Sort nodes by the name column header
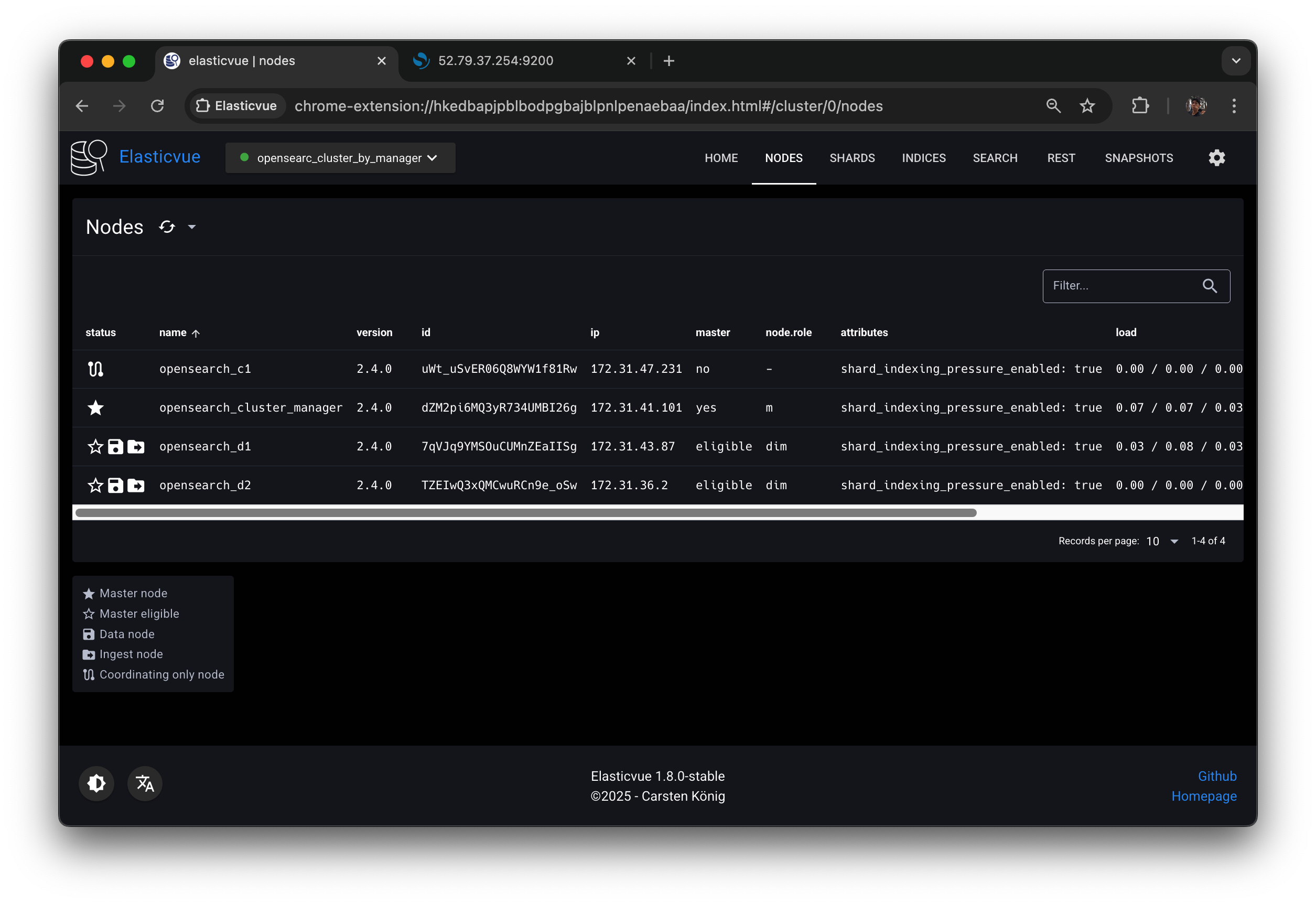1316x904 pixels. point(172,332)
